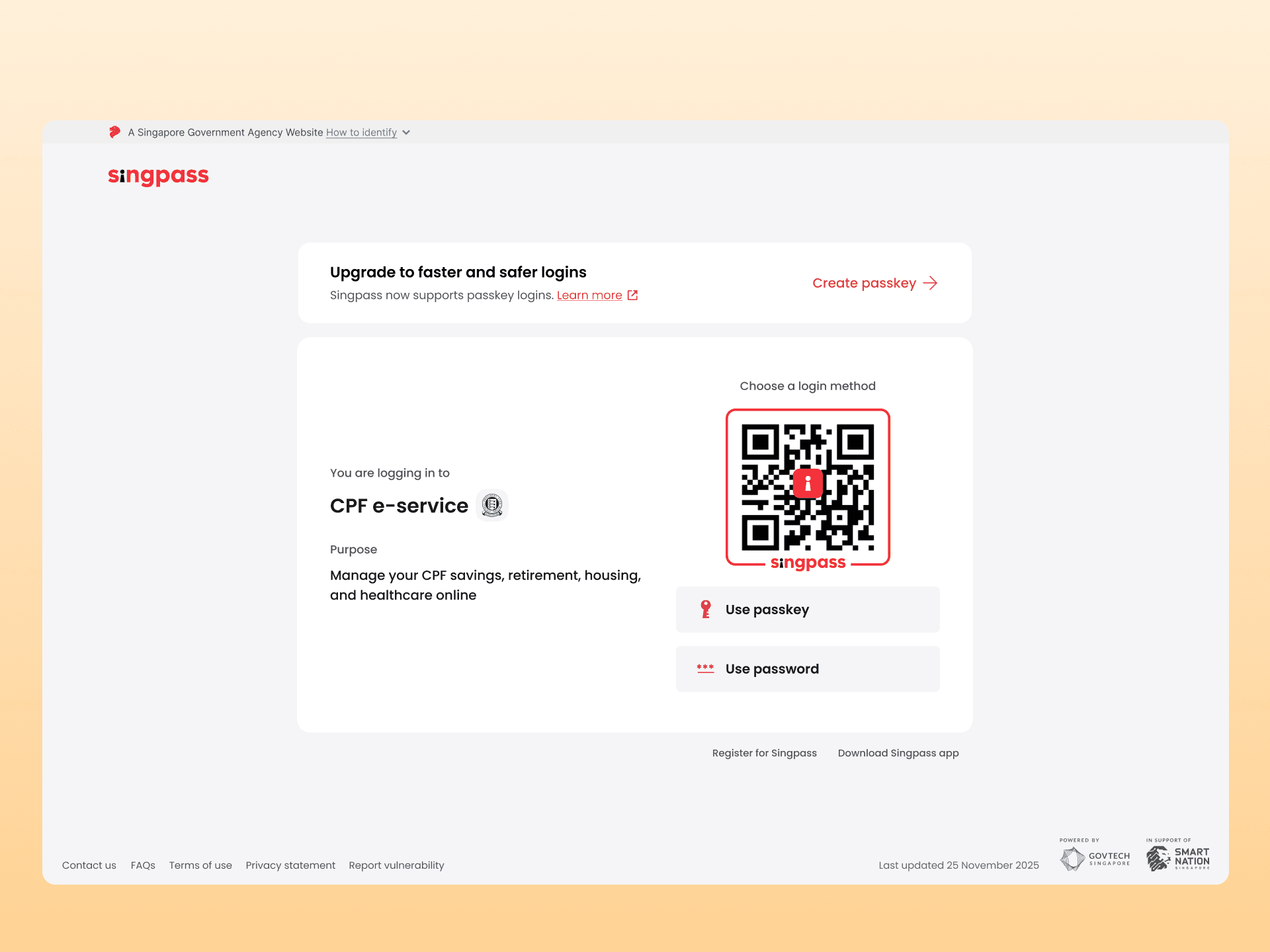Click the CPF board logo icon
The width and height of the screenshot is (1270, 952).
[x=491, y=505]
